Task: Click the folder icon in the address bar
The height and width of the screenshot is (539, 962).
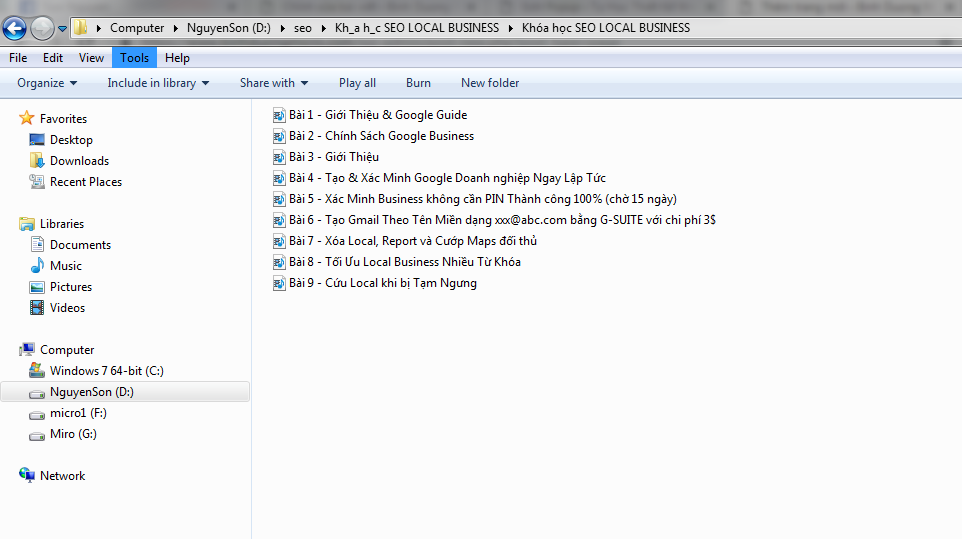Action: 80,28
